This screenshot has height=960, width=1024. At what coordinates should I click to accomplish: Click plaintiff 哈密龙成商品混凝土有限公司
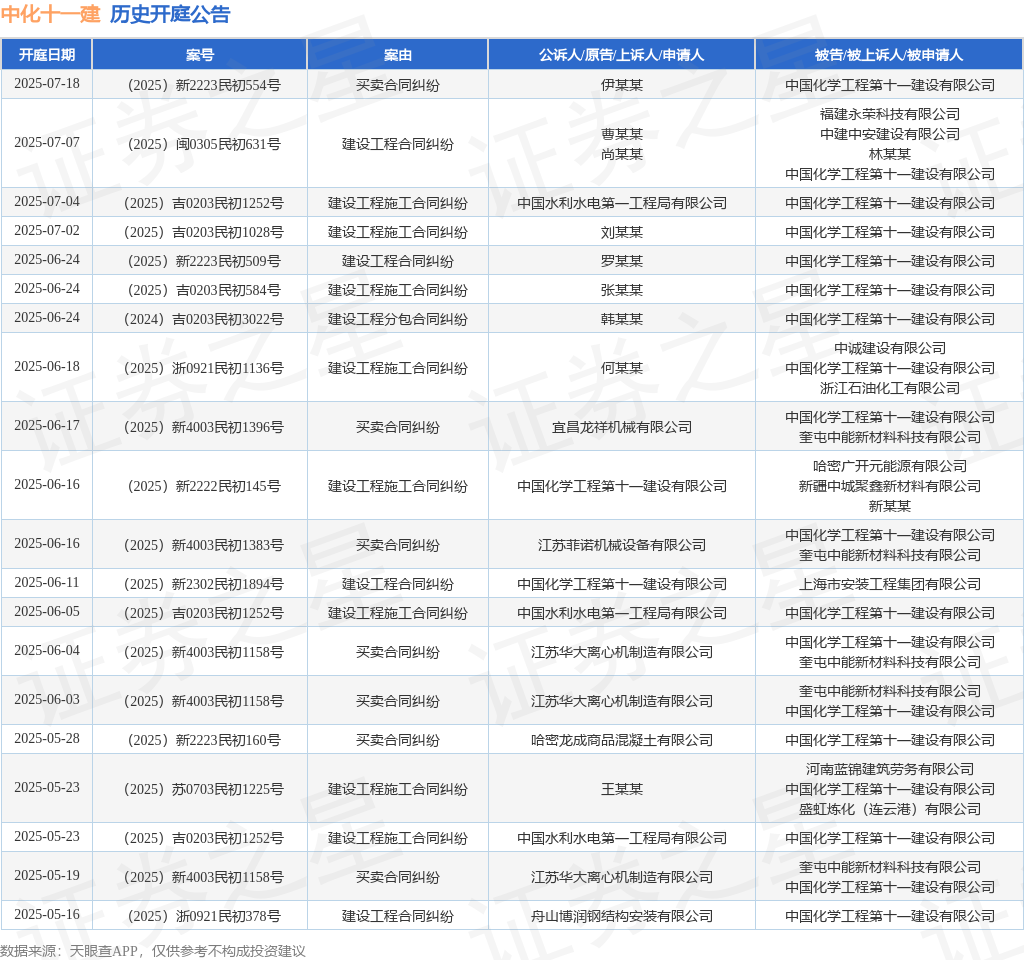tap(621, 739)
